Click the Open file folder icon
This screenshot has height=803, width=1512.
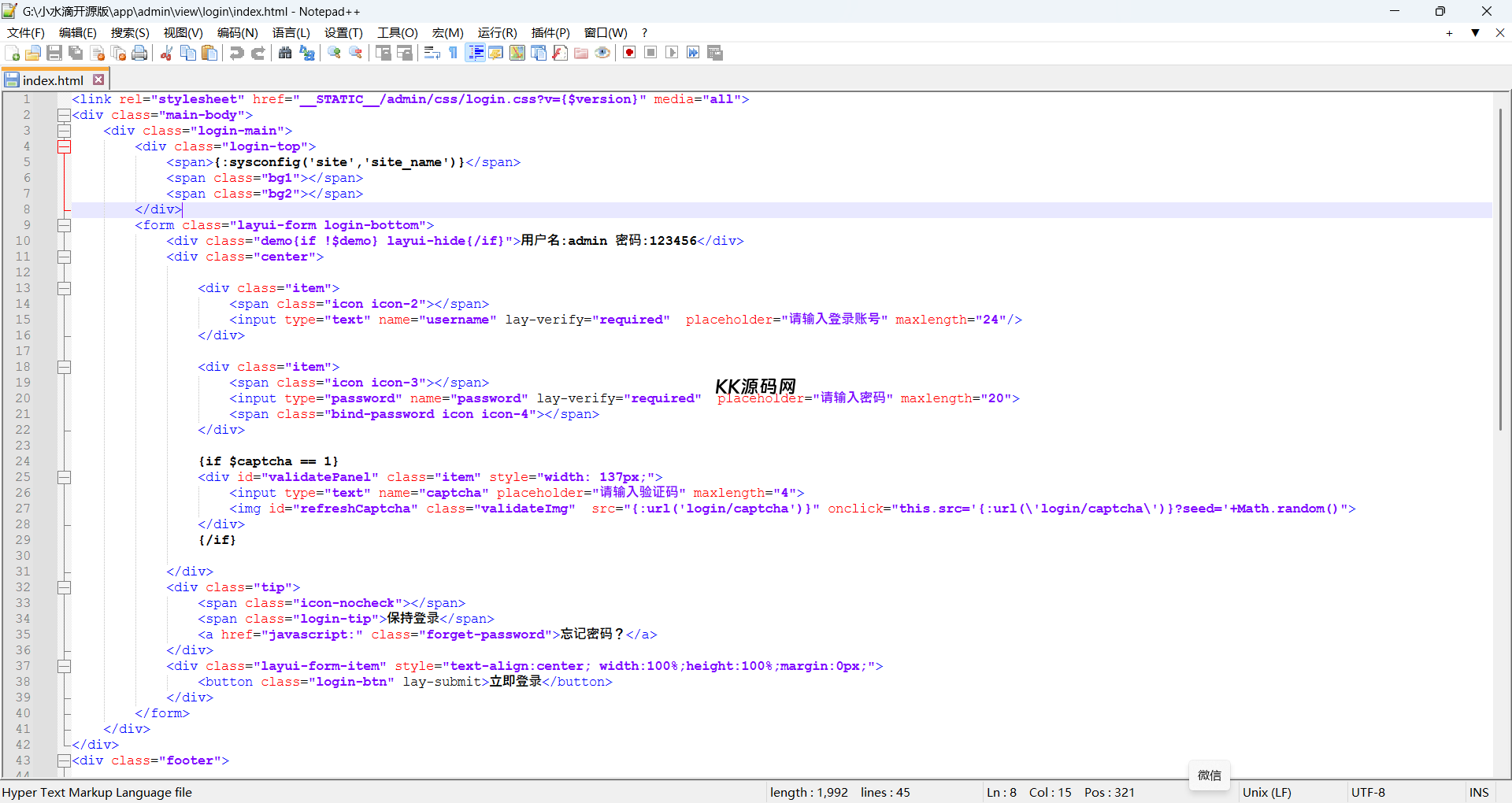[33, 53]
